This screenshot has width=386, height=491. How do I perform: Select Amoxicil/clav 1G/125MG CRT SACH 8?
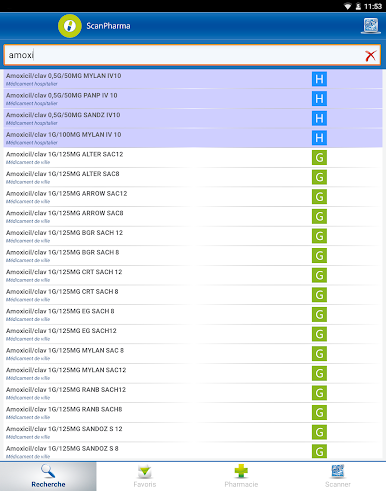tap(193, 295)
